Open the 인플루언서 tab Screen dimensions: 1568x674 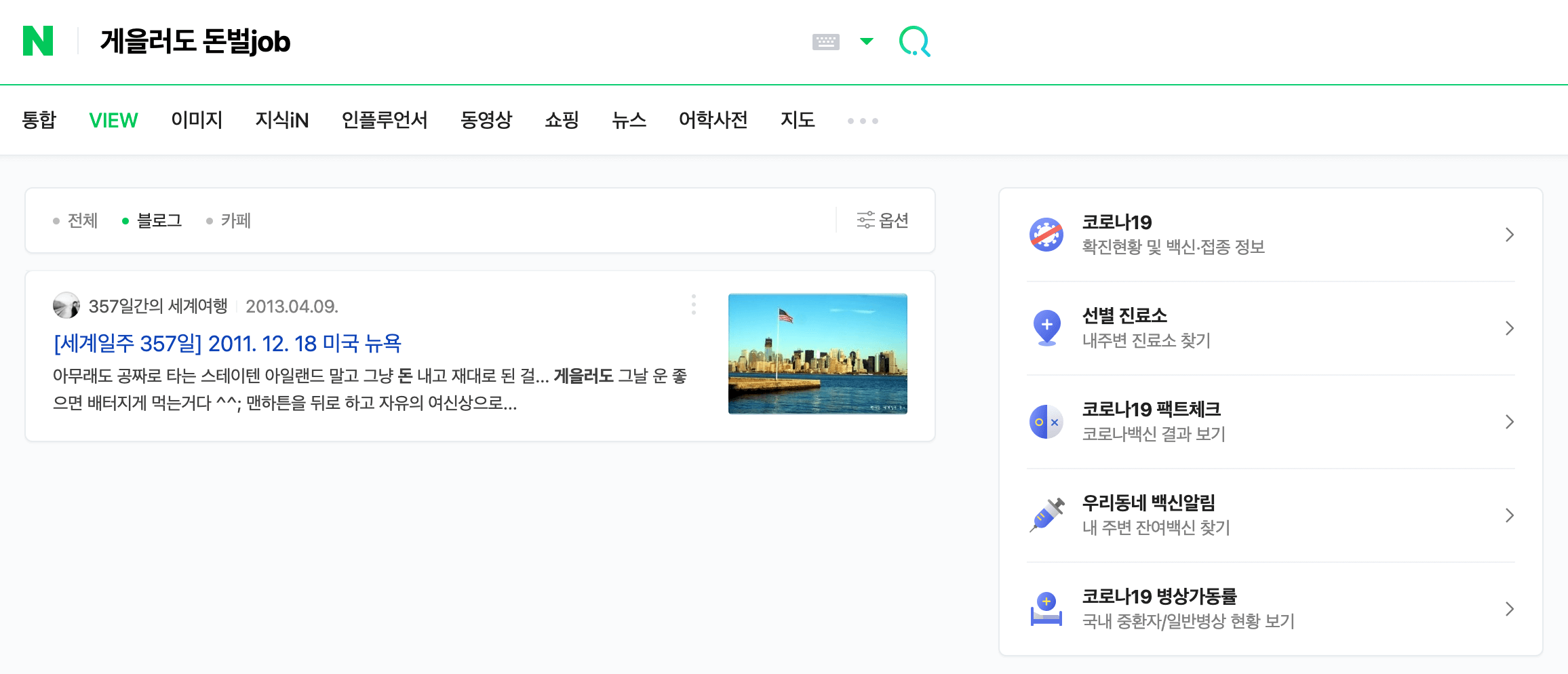[385, 120]
